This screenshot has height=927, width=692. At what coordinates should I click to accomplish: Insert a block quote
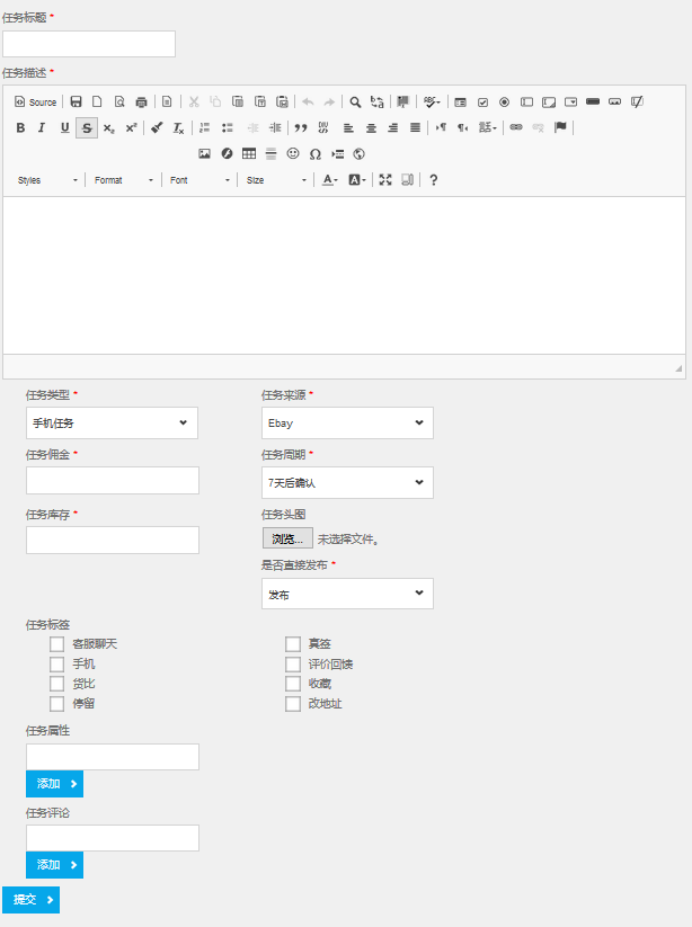(x=301, y=128)
